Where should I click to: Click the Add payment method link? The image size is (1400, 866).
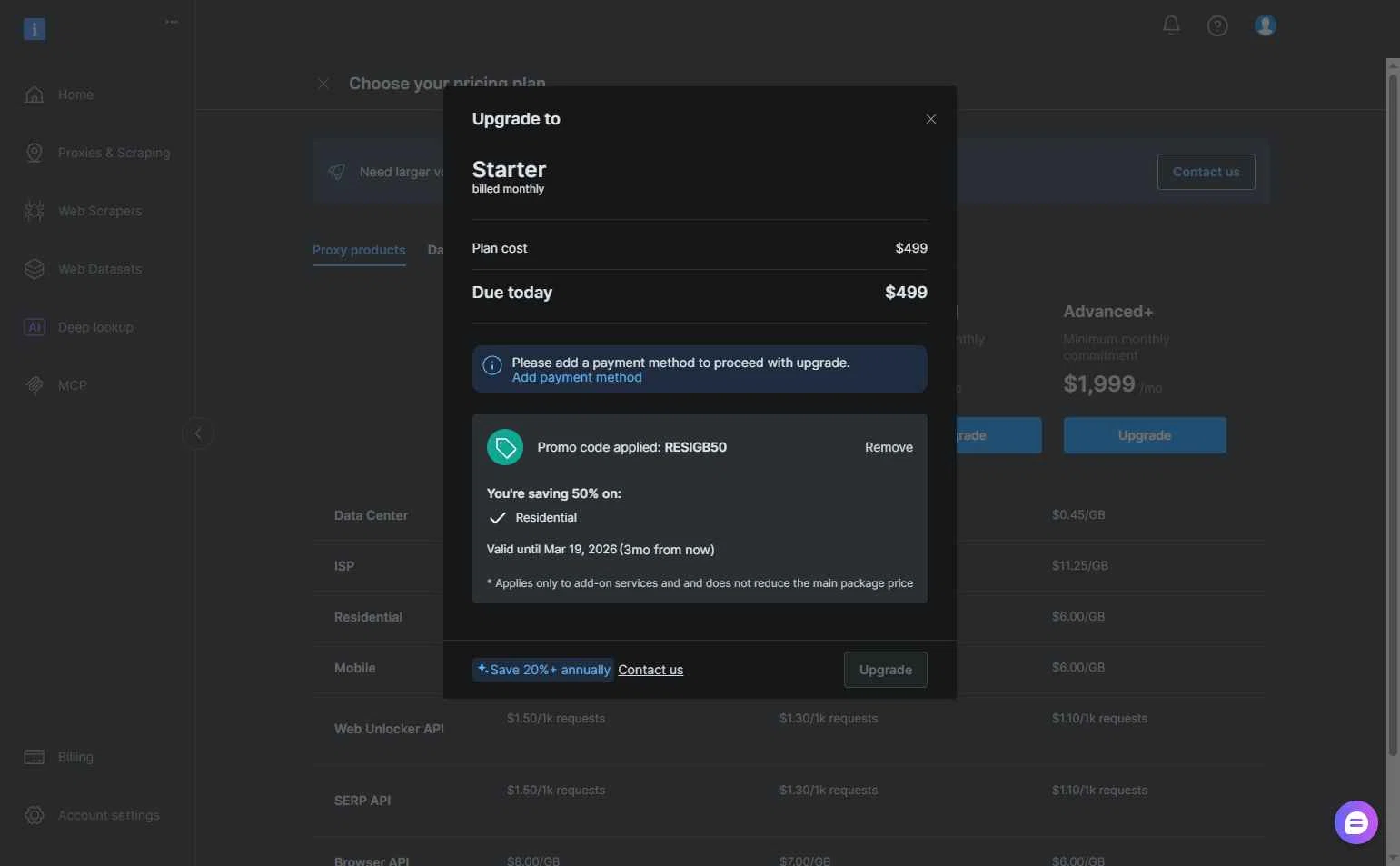pos(577,378)
